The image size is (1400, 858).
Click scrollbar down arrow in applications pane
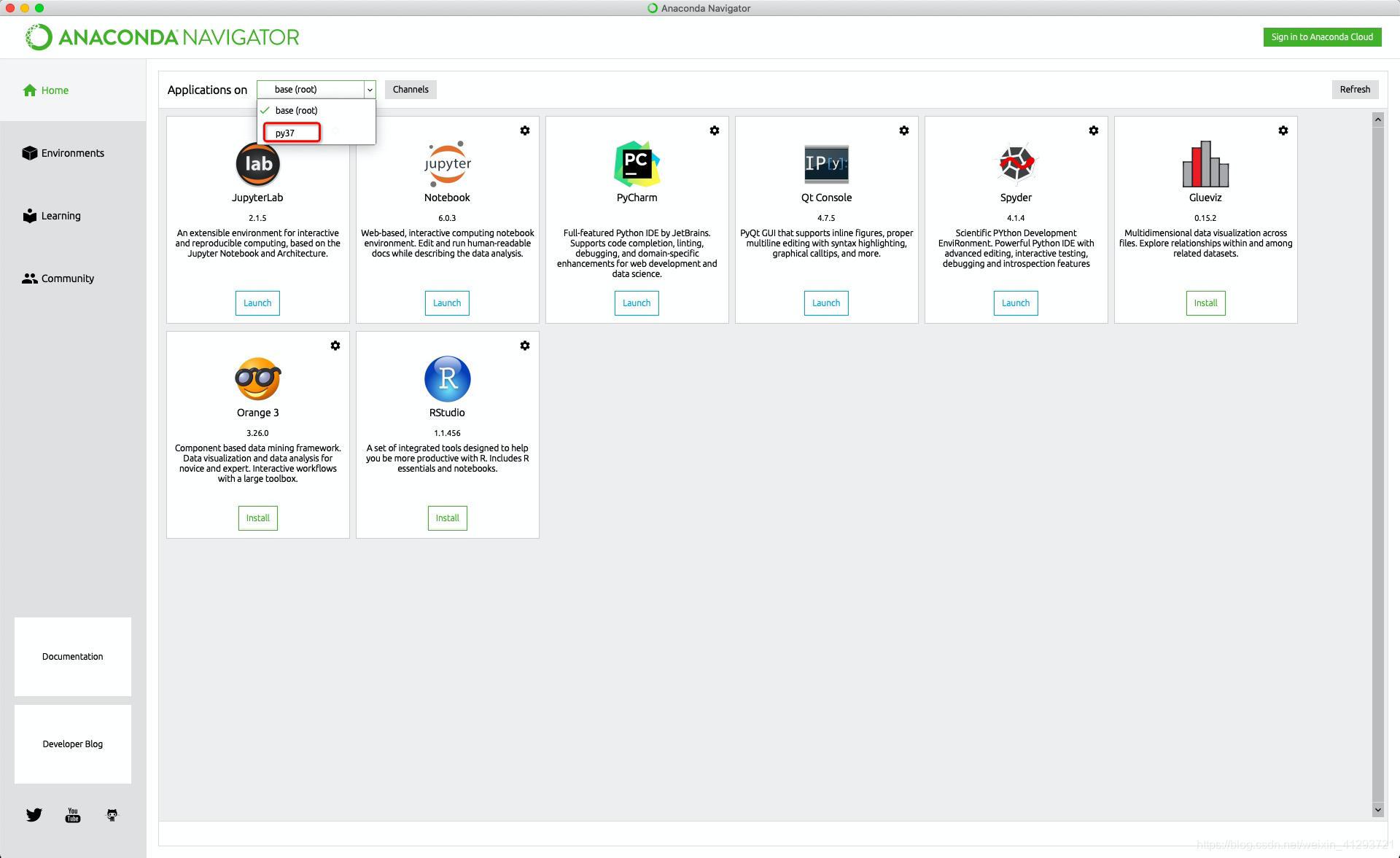coord(1378,810)
